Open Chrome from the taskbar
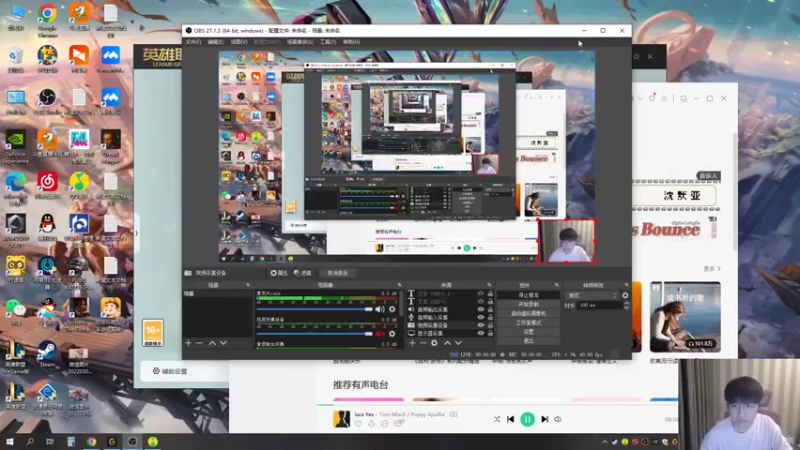Viewport: 800px width, 450px height. click(91, 442)
